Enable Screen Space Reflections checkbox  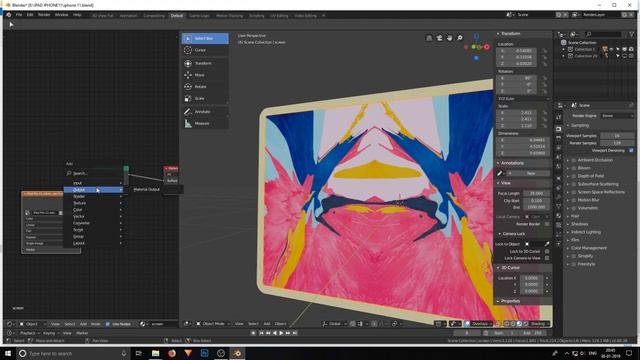(x=574, y=192)
